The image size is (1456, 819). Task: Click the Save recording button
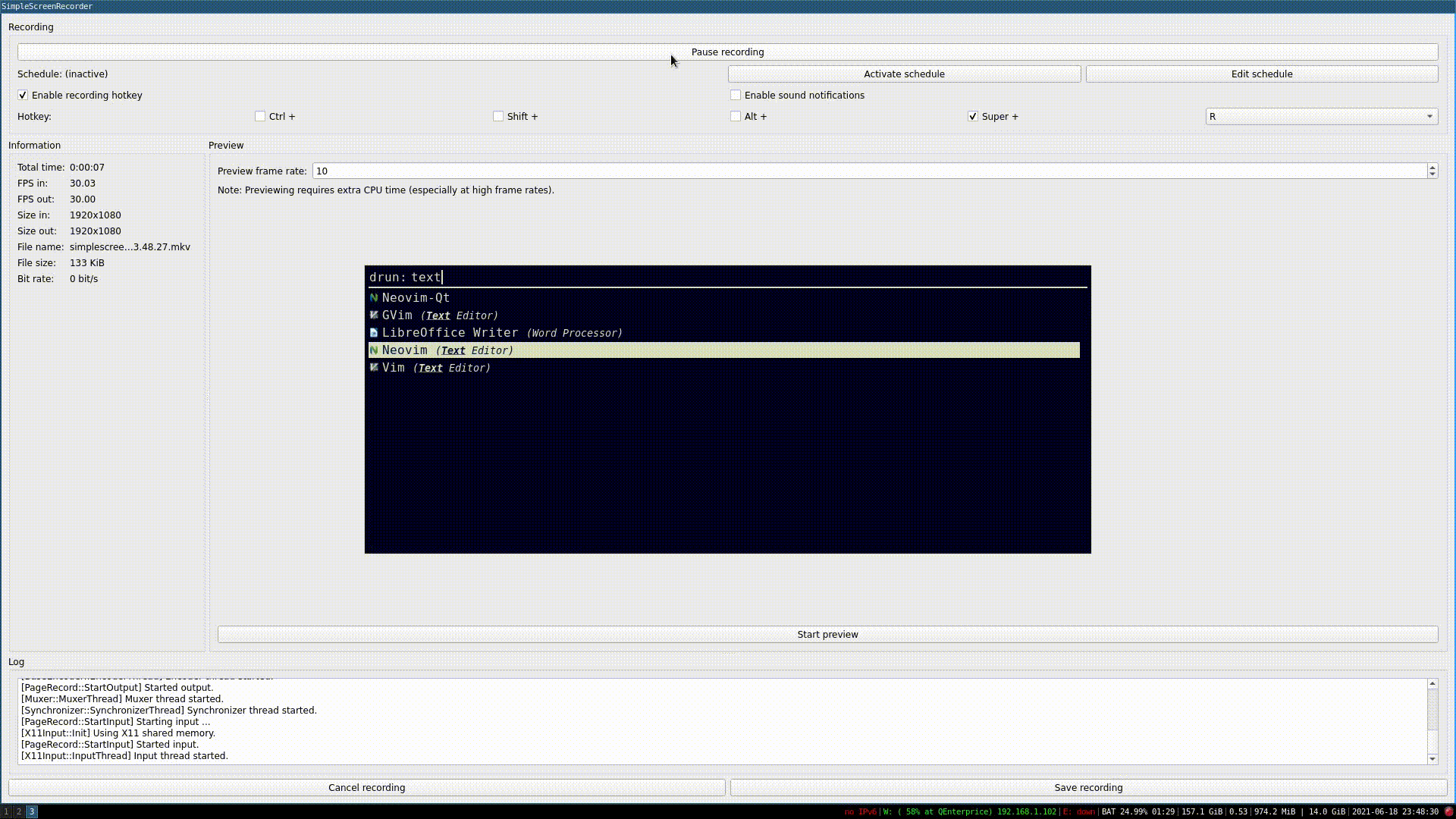[1088, 788]
